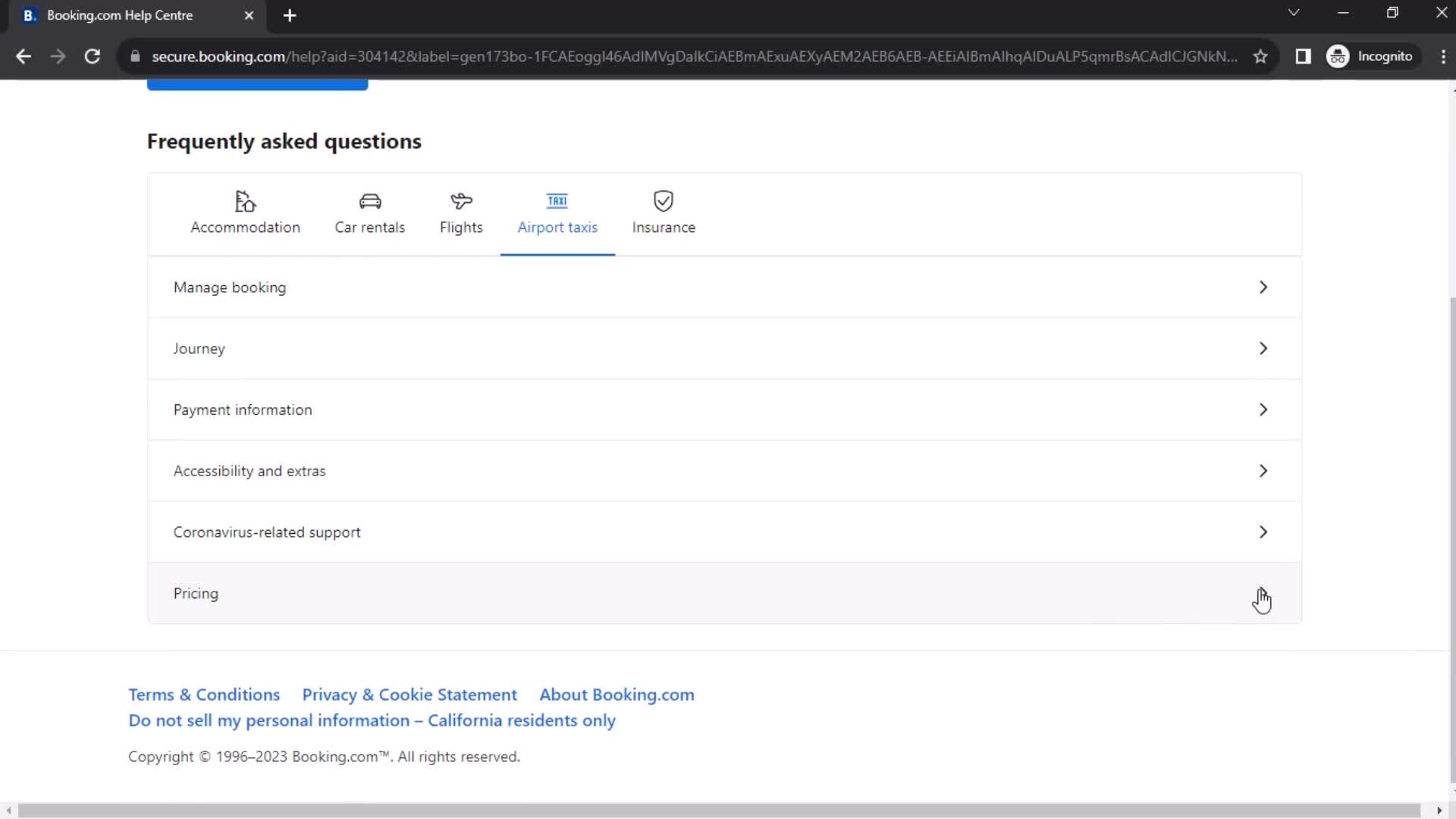The image size is (1456, 819).
Task: Click horizontal scrollbar right arrow
Action: click(1439, 811)
